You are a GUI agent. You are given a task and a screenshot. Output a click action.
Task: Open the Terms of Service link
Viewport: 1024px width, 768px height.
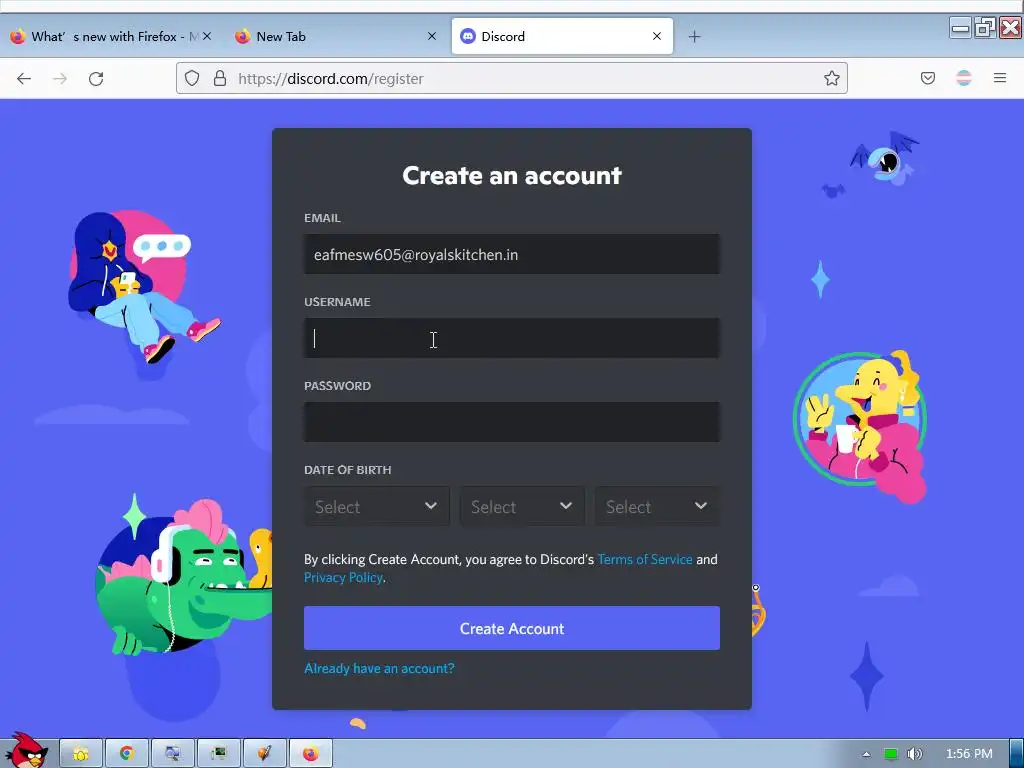click(x=645, y=560)
